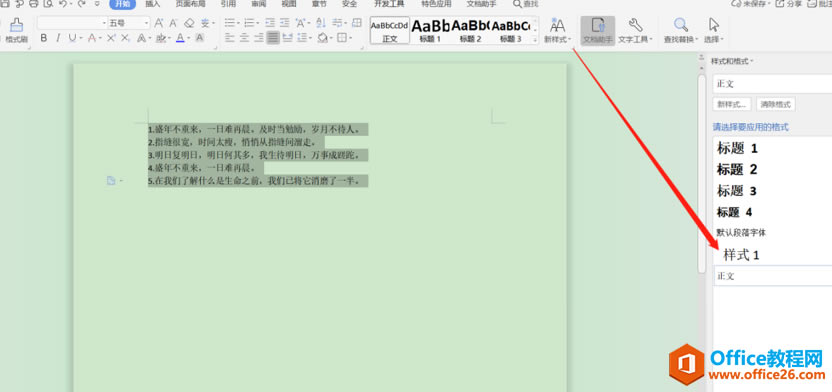Screen dimensions: 832x392
Task: Align text left in the paragraph toolbar
Action: [x=229, y=38]
